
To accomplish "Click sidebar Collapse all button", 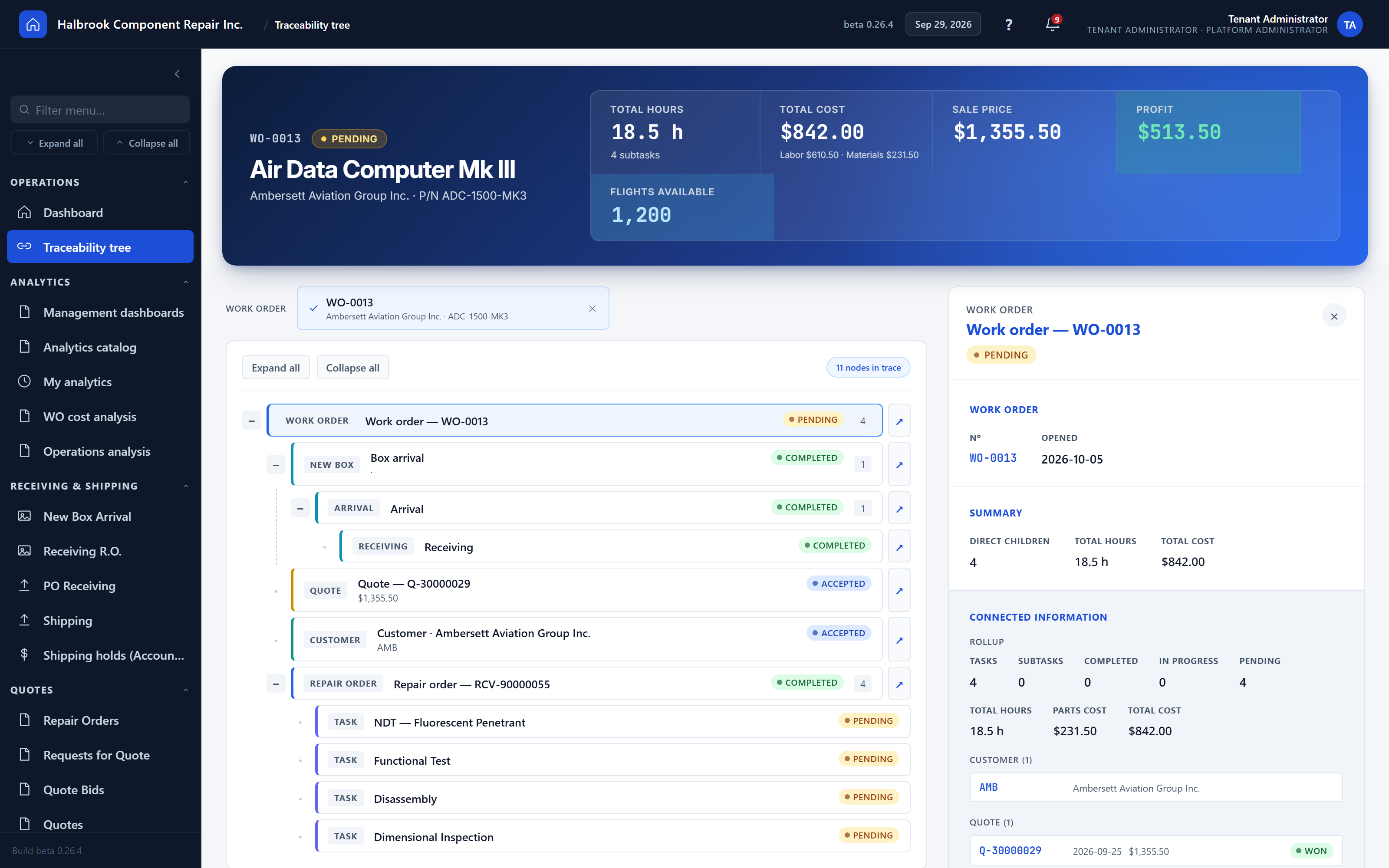I will (x=146, y=143).
